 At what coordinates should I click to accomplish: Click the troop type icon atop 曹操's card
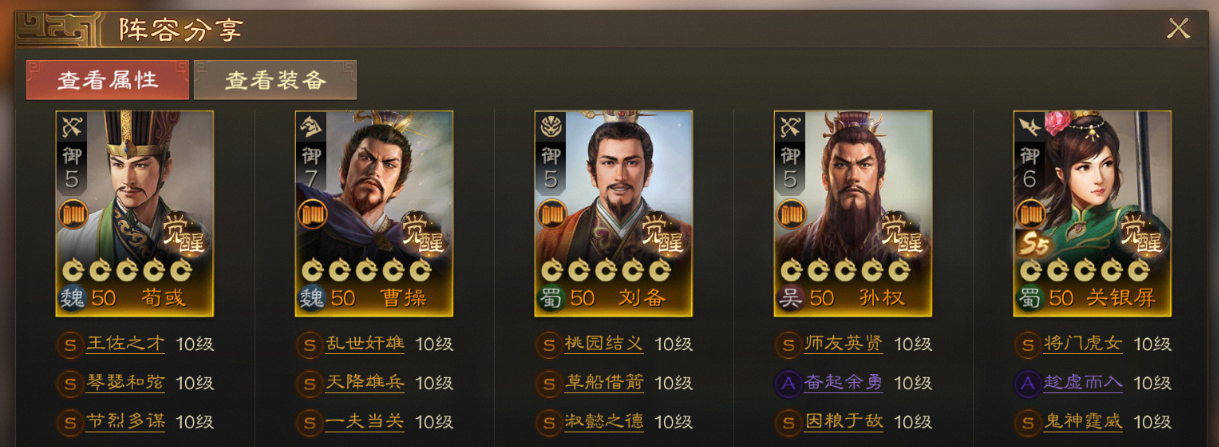point(311,126)
